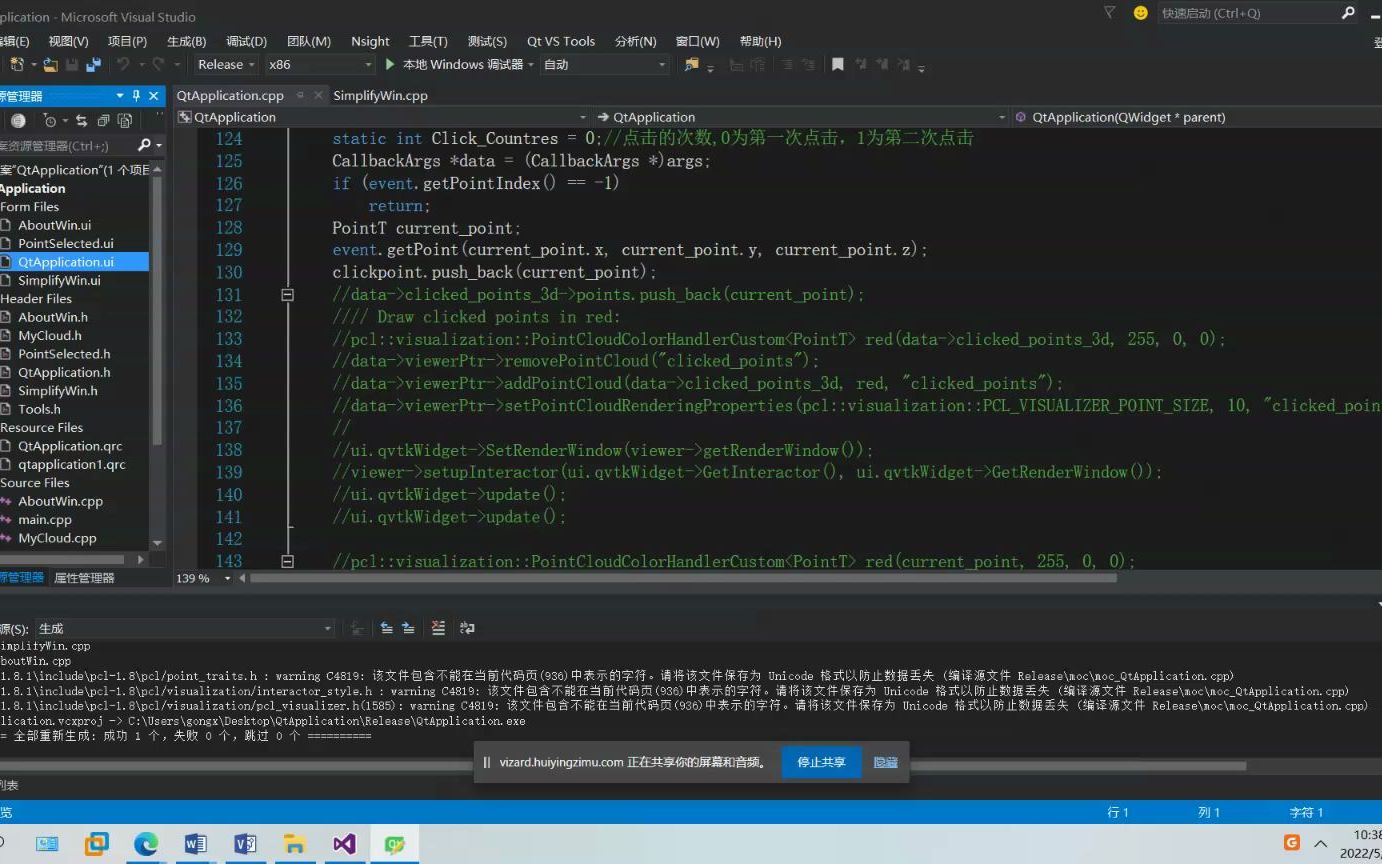This screenshot has width=1382, height=864.
Task: Open Microsoft Edge from the taskbar
Action: point(146,844)
